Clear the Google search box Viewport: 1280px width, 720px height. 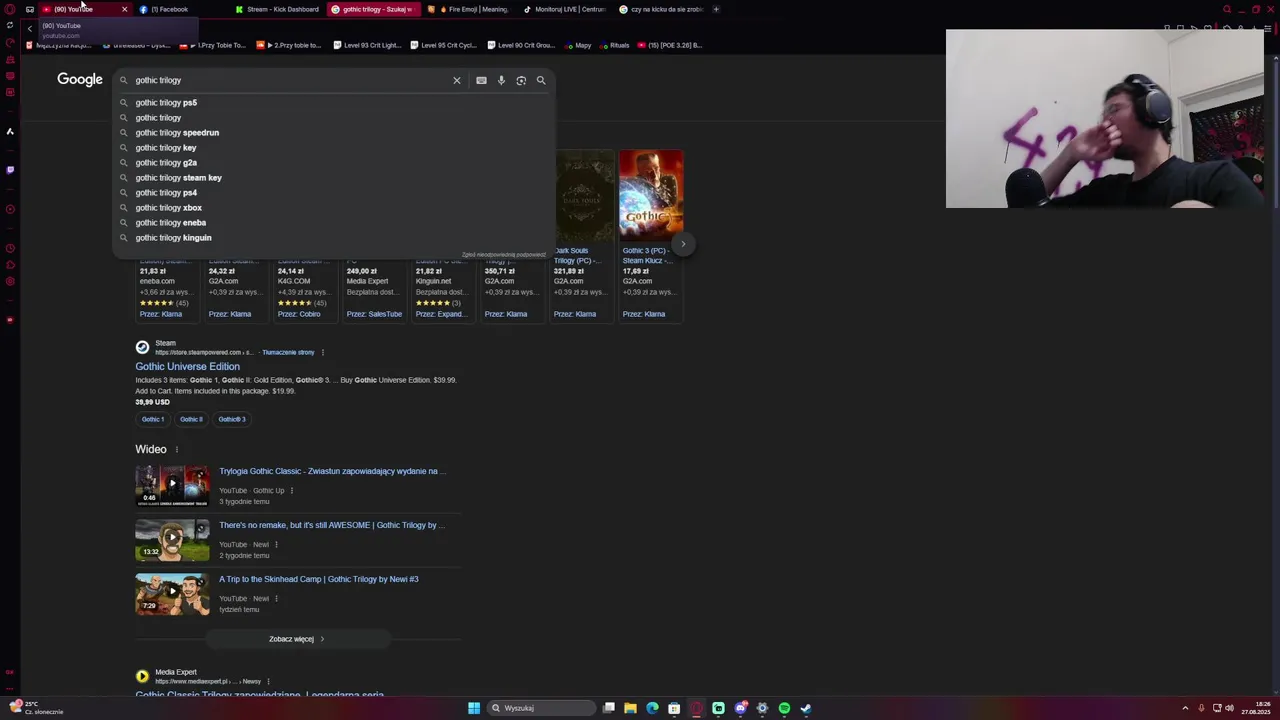(x=457, y=80)
